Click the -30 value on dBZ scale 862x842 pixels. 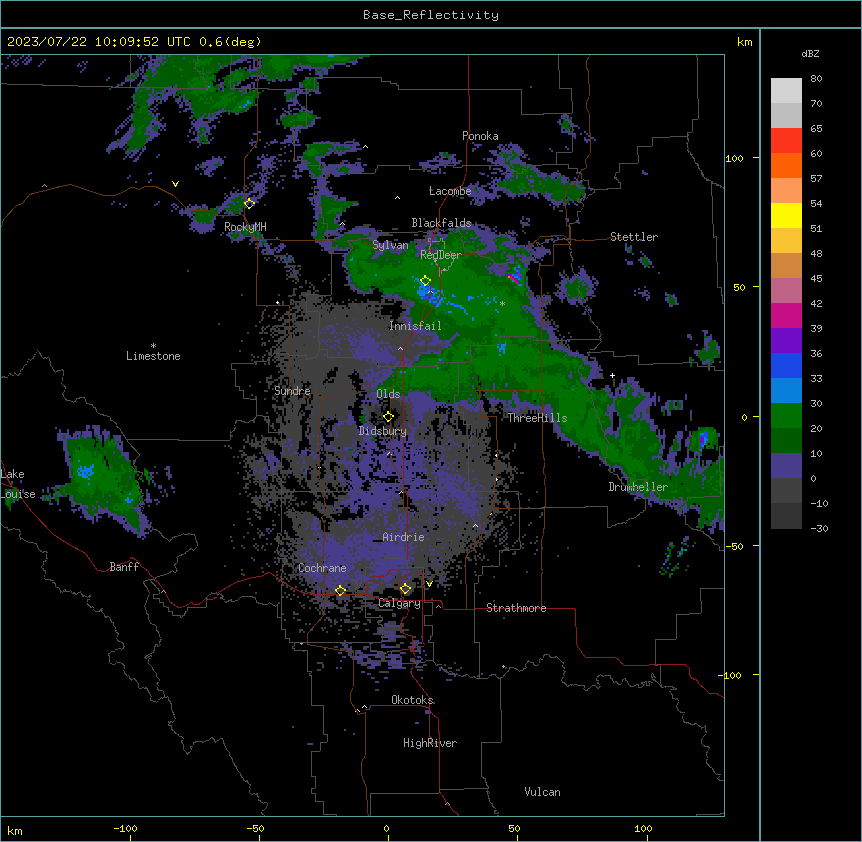pyautogui.click(x=819, y=528)
